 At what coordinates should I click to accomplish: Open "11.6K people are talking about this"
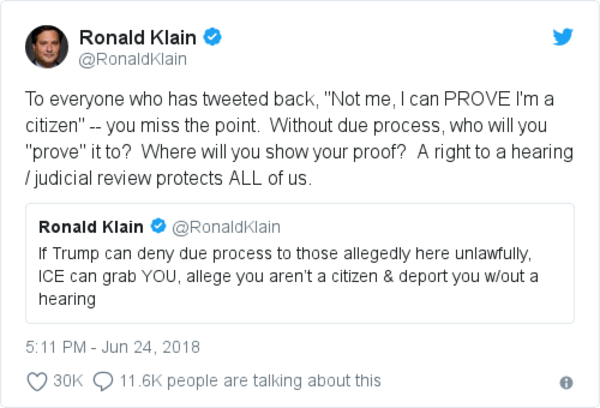click(x=251, y=381)
